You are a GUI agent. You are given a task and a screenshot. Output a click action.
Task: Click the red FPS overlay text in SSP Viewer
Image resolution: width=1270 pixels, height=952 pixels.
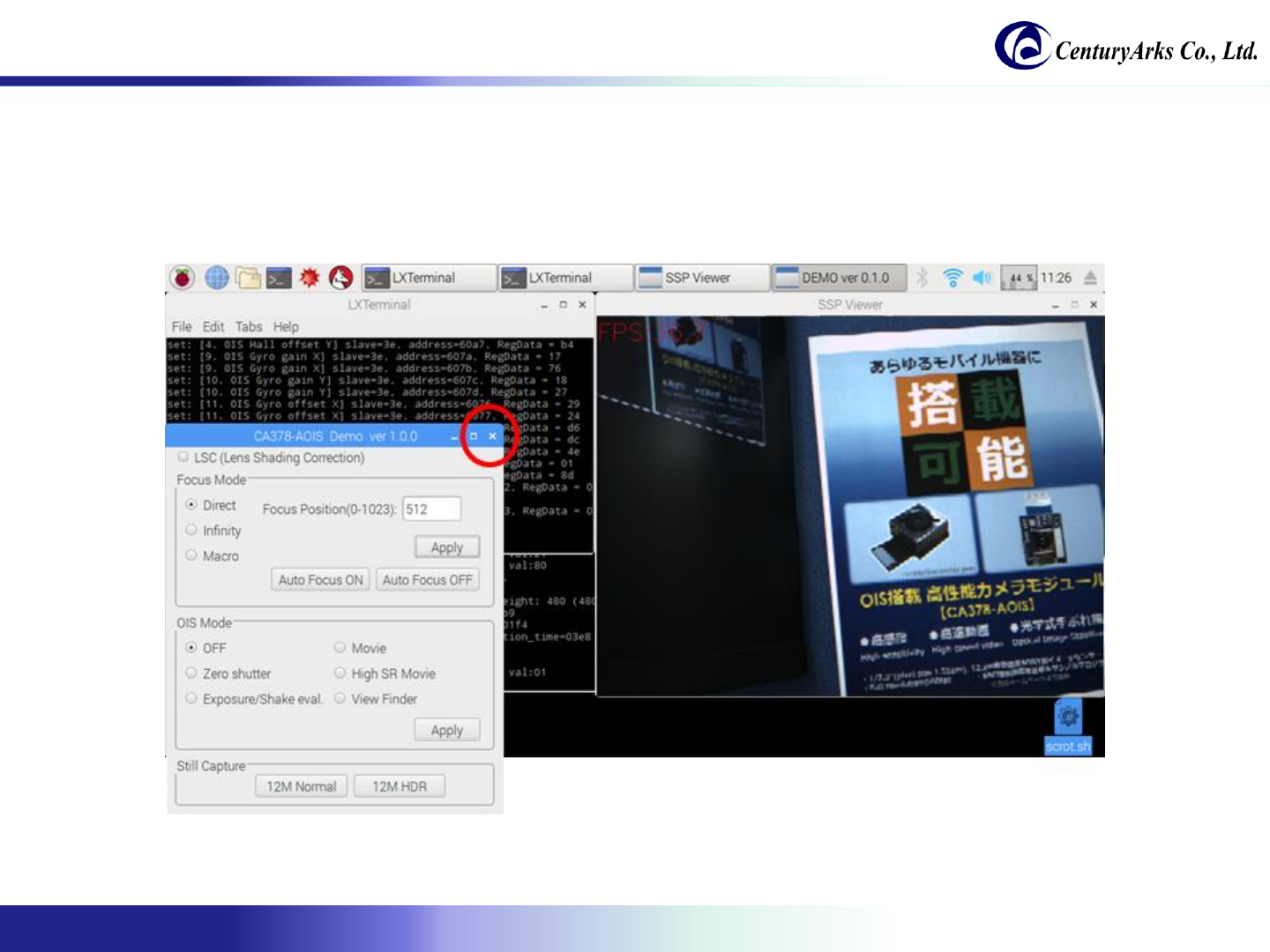649,332
